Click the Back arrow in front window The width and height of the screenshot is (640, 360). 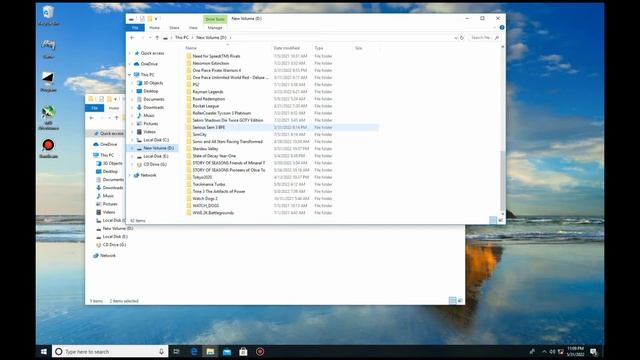click(x=132, y=38)
